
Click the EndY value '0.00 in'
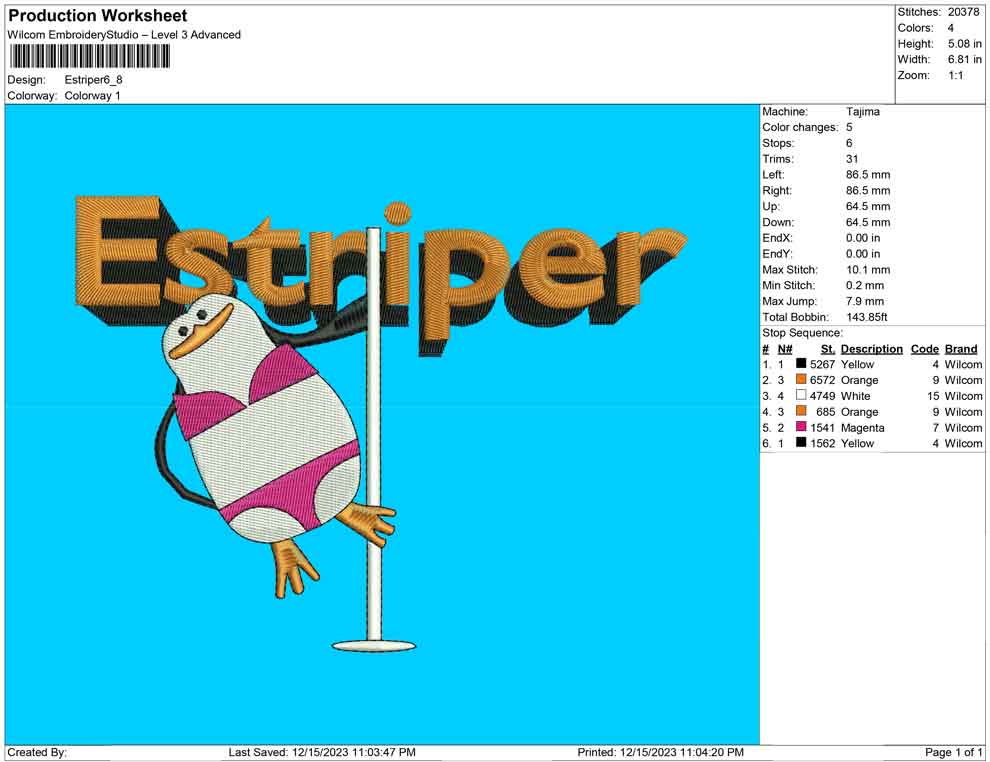[x=862, y=254]
